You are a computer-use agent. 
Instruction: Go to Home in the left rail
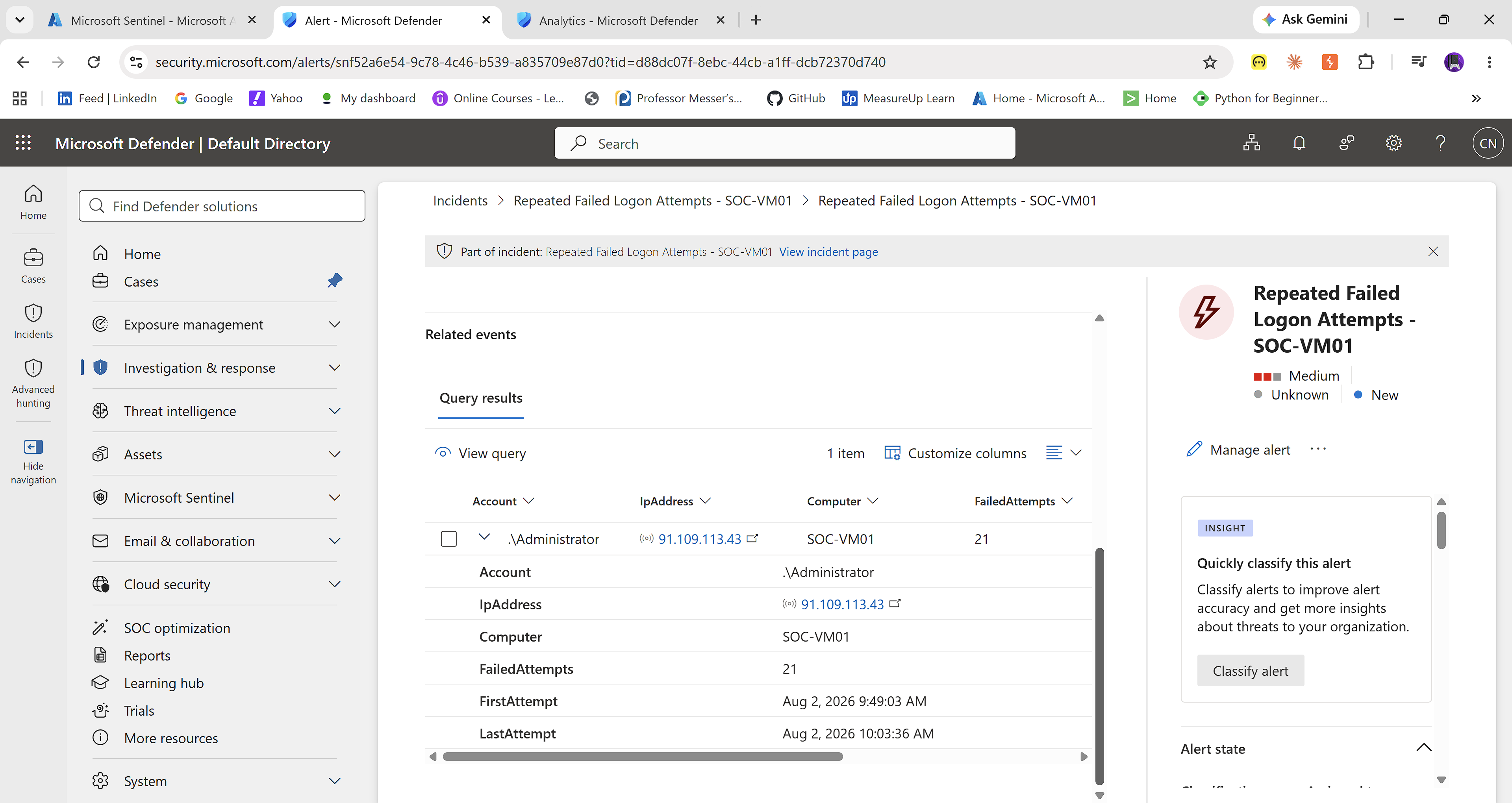(33, 202)
